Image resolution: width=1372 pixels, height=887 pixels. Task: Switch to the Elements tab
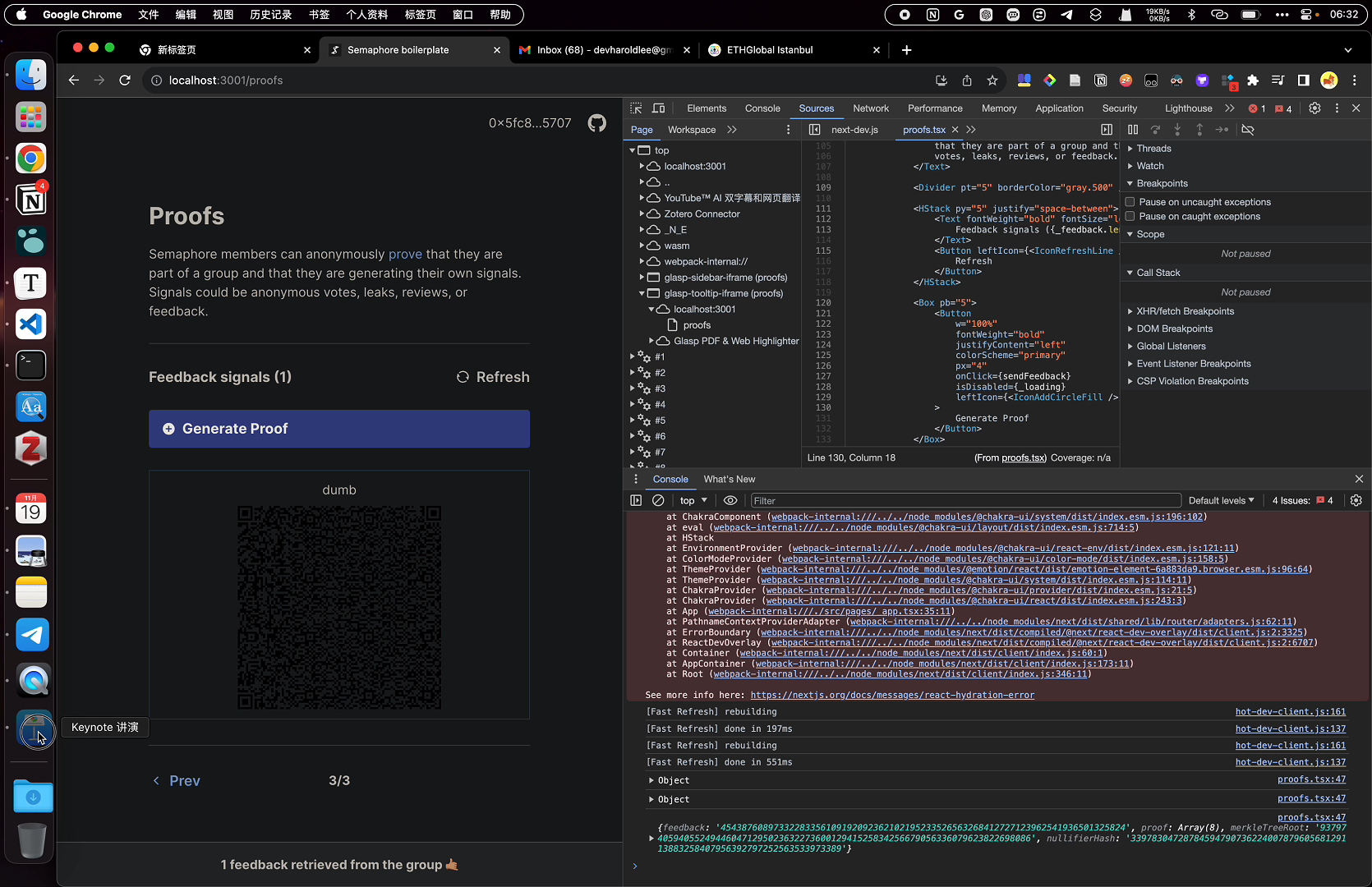tap(707, 108)
